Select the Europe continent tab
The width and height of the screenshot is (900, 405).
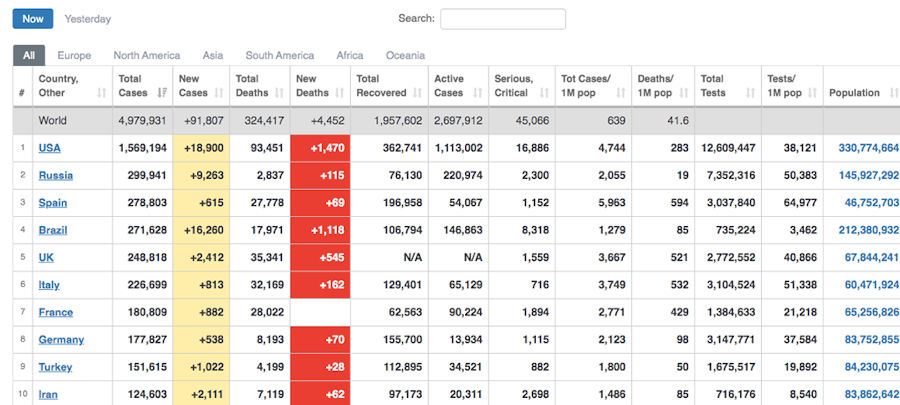coord(74,56)
